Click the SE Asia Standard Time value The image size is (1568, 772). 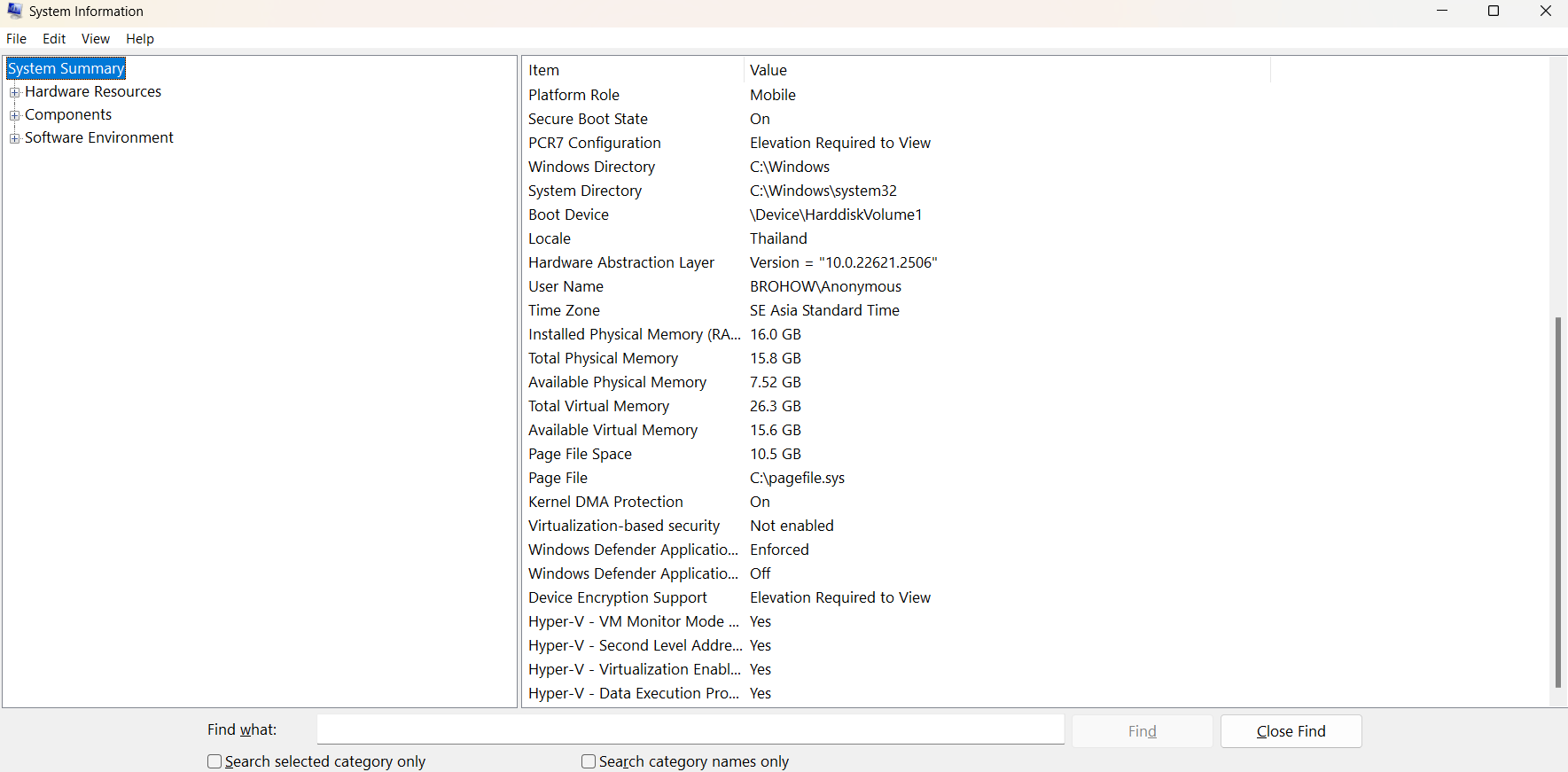[x=824, y=310]
